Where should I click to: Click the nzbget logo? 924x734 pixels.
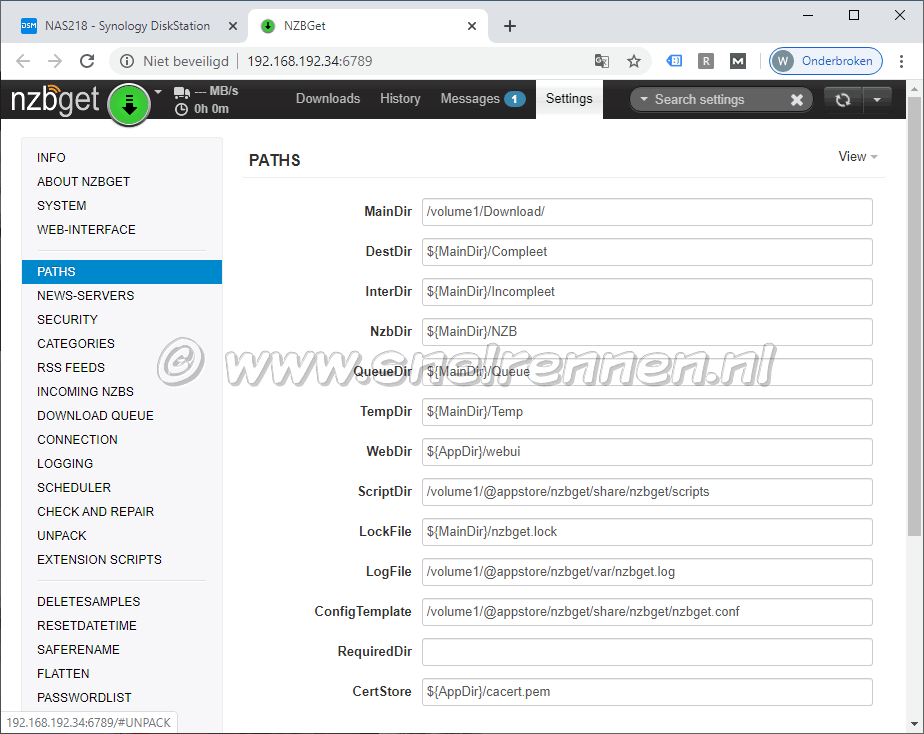[55, 100]
